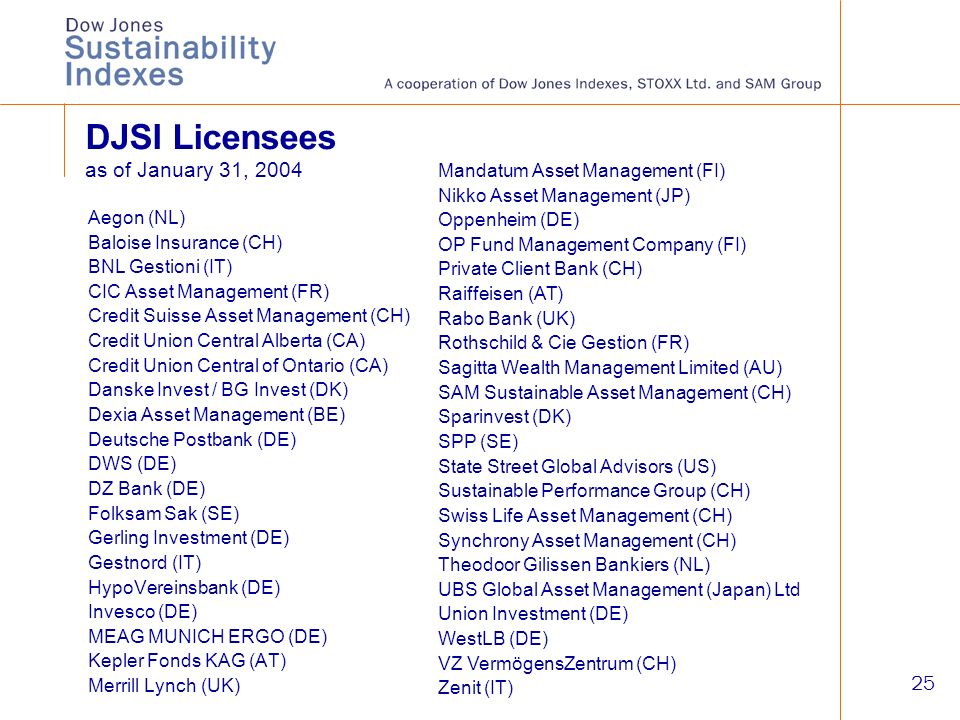This screenshot has height=720, width=960.
Task: Click 'UBS Global Asset Management (Japan) Ltd'
Action: click(x=619, y=590)
